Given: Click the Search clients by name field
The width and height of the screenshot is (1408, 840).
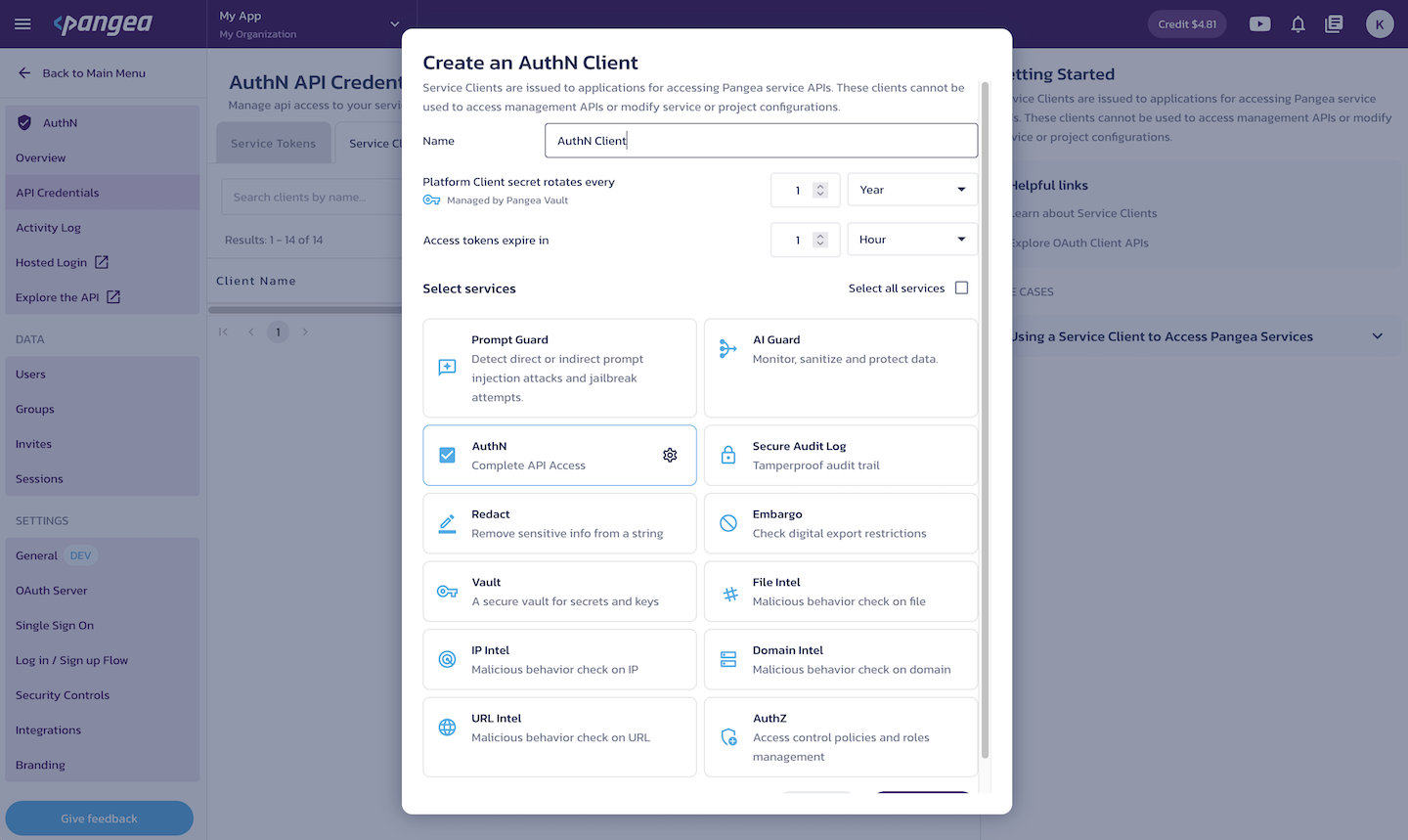Looking at the screenshot, I should [x=311, y=197].
